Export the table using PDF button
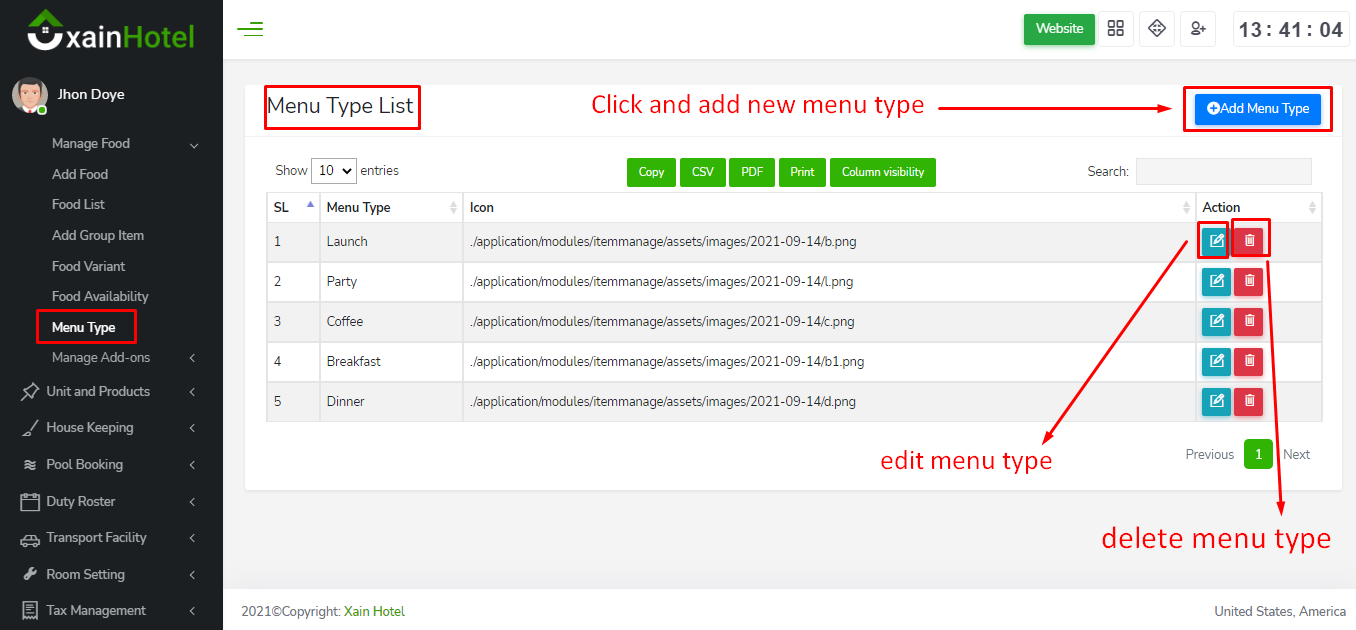 pos(752,172)
